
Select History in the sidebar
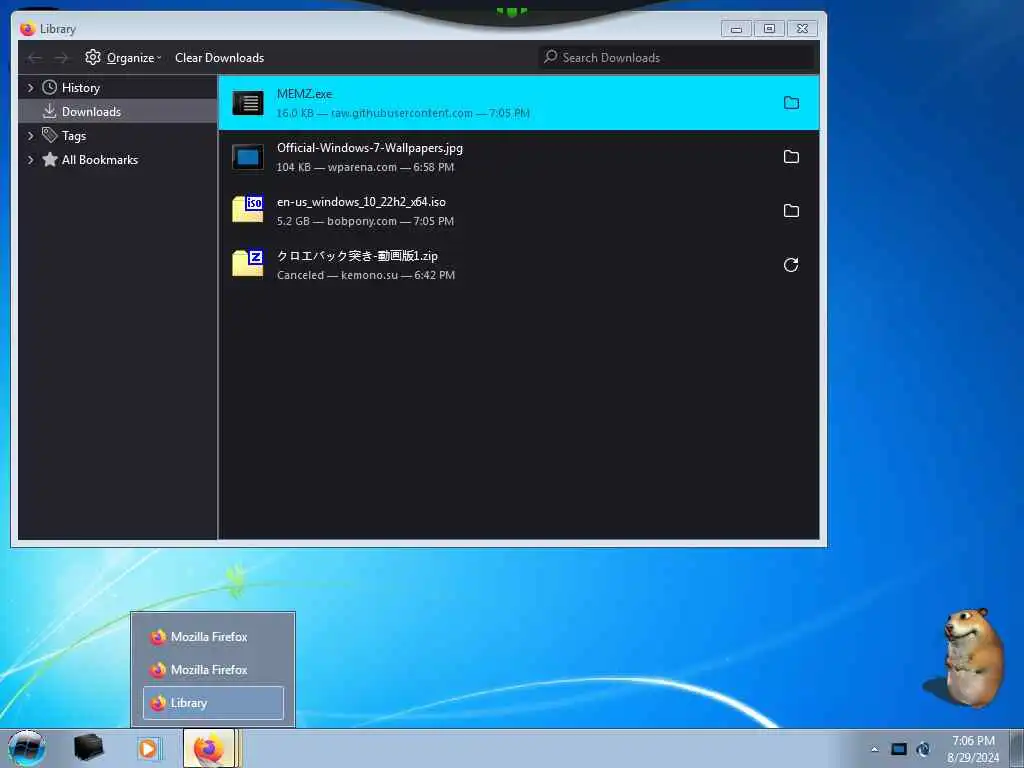click(118, 87)
